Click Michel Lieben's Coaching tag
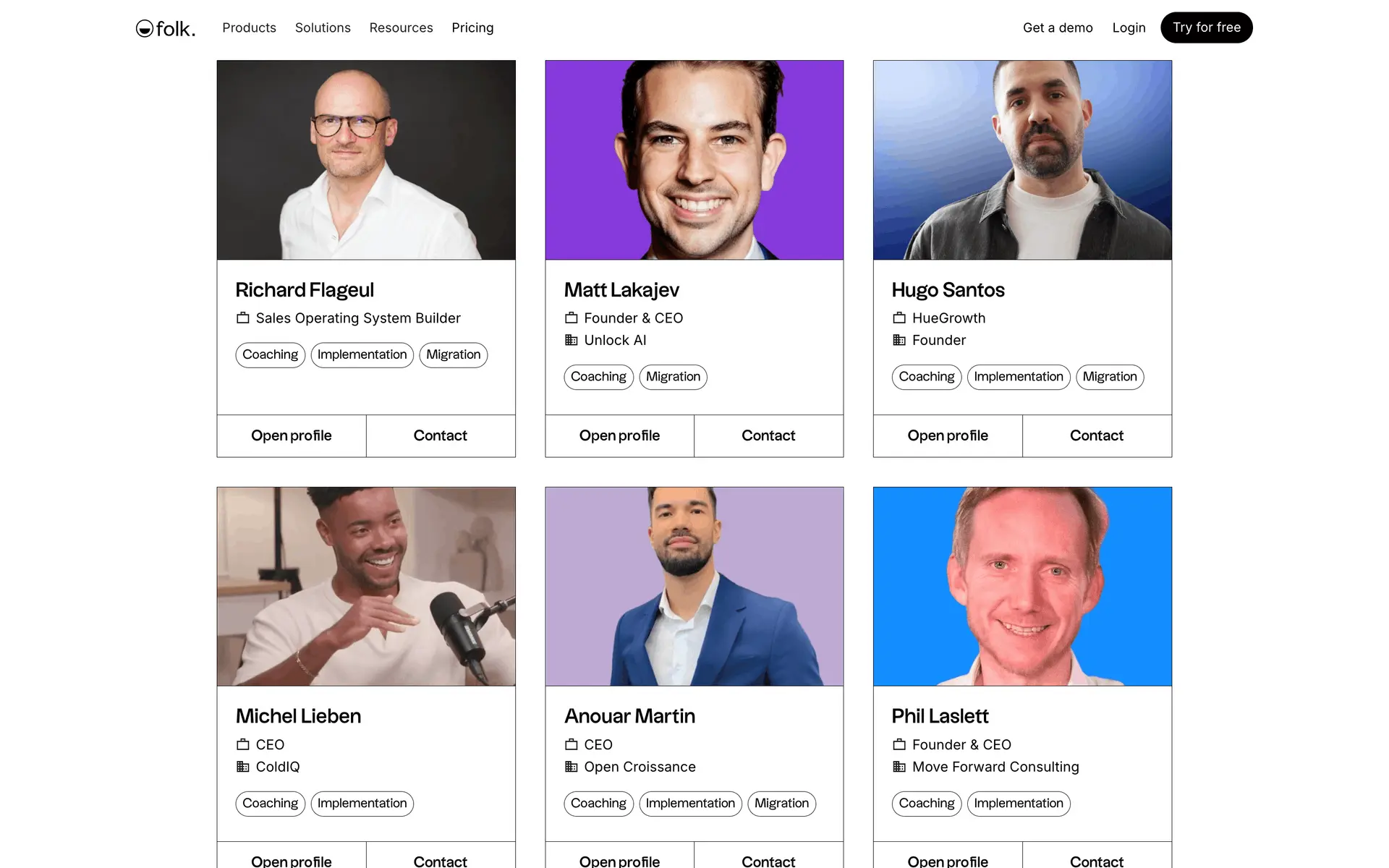 point(270,804)
